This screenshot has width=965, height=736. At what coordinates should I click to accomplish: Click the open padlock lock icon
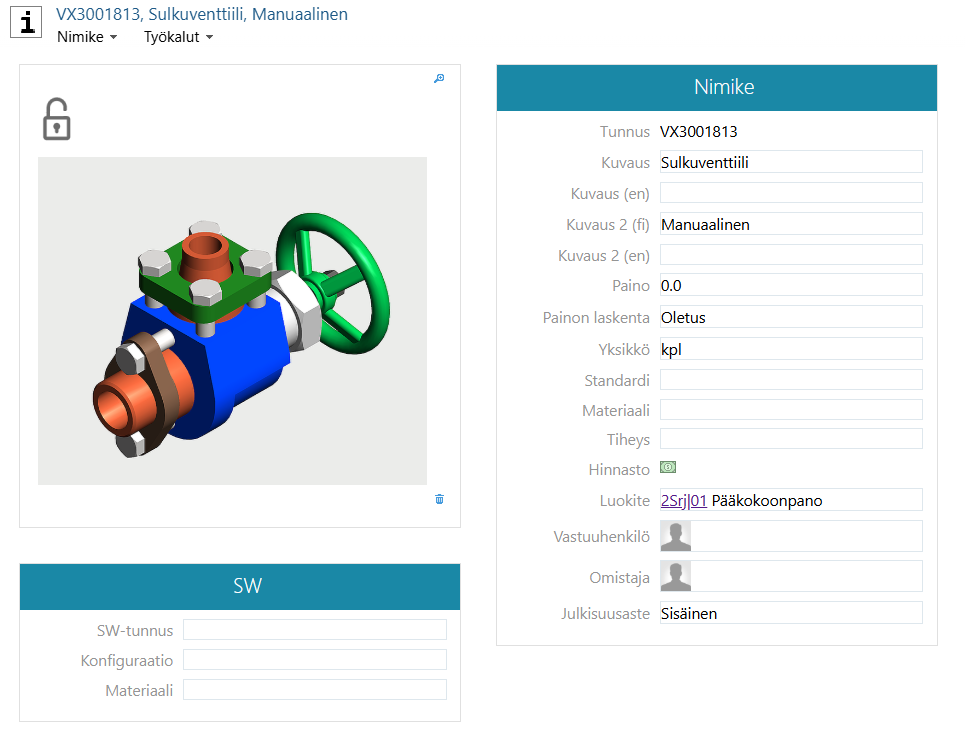coord(57,119)
